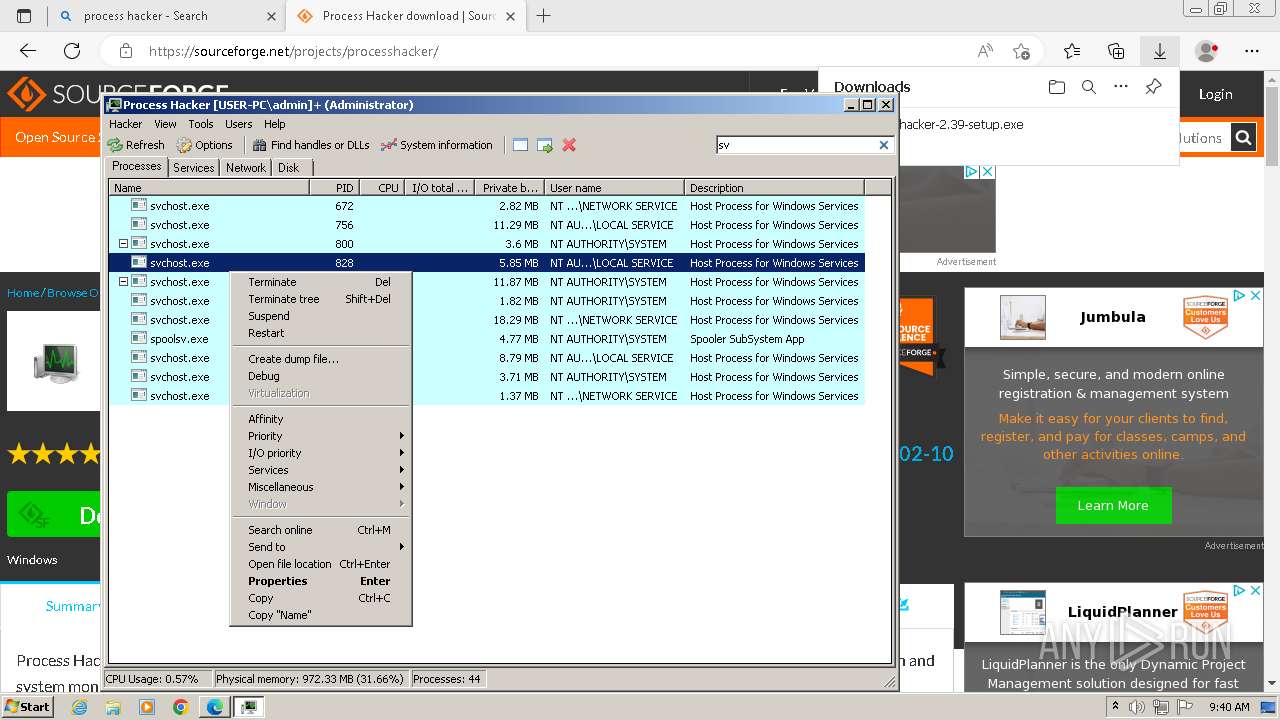
Task: Switch to the Network tab
Action: coord(246,168)
